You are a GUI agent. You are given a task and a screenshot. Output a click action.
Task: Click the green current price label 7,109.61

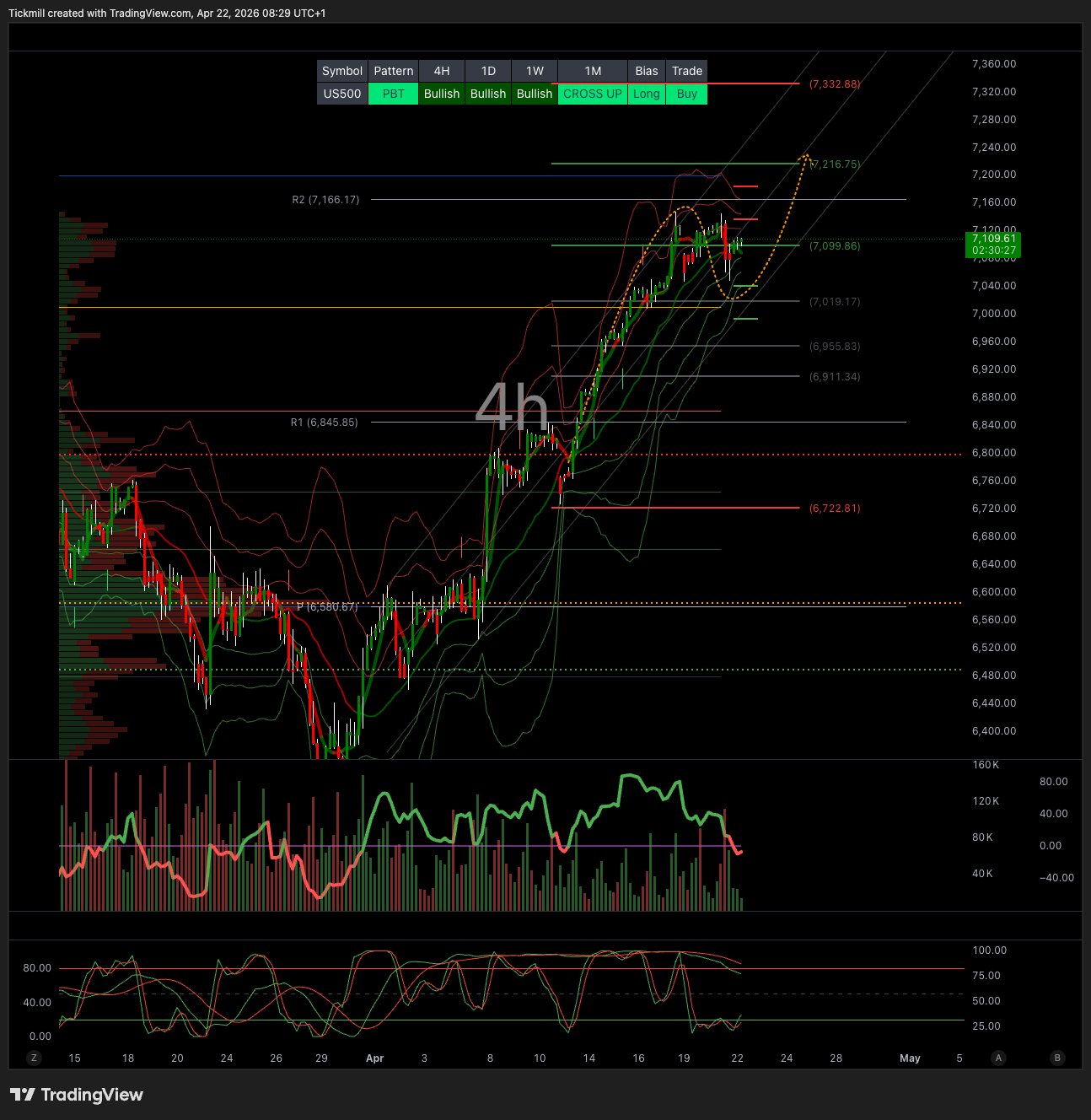pos(993,245)
